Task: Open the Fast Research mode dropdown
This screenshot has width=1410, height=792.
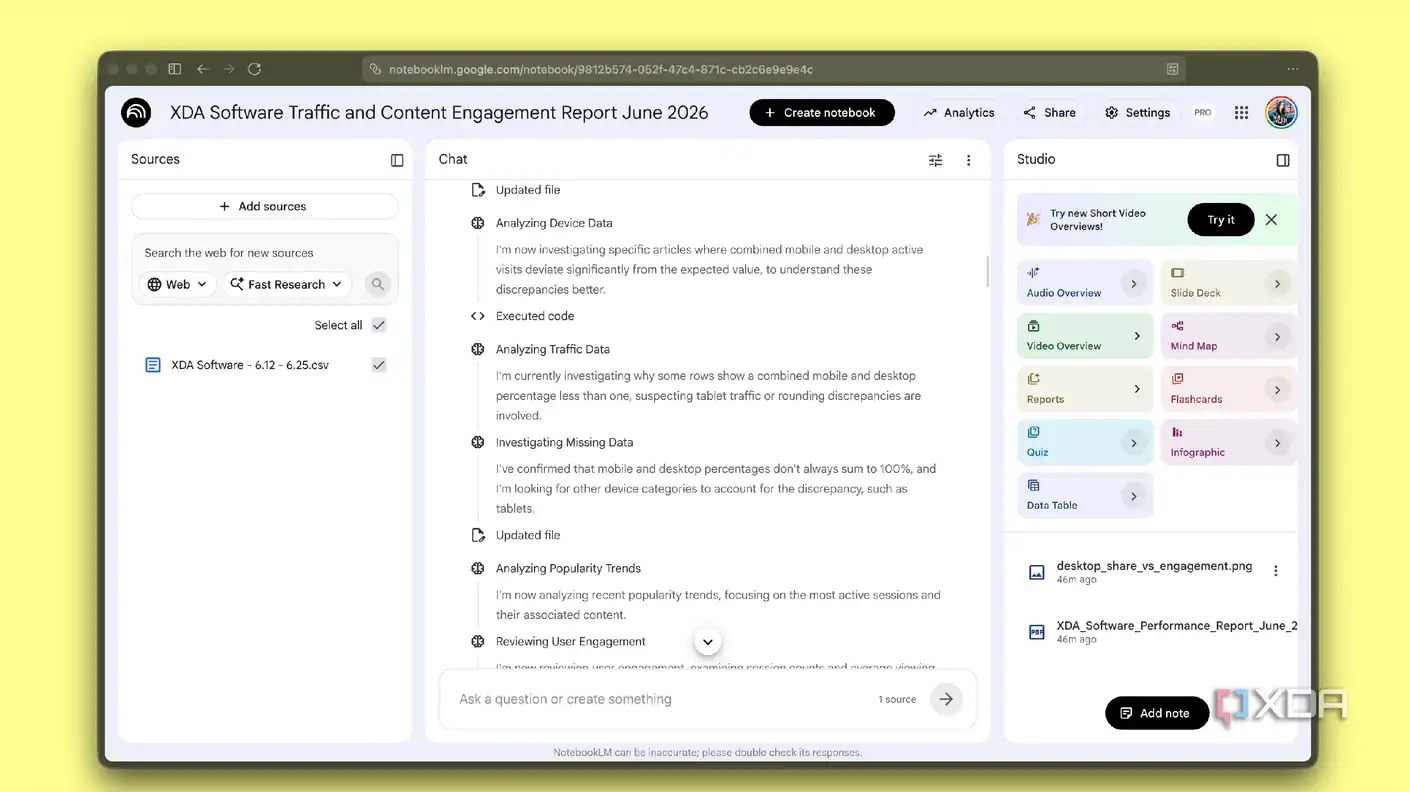Action: [286, 284]
